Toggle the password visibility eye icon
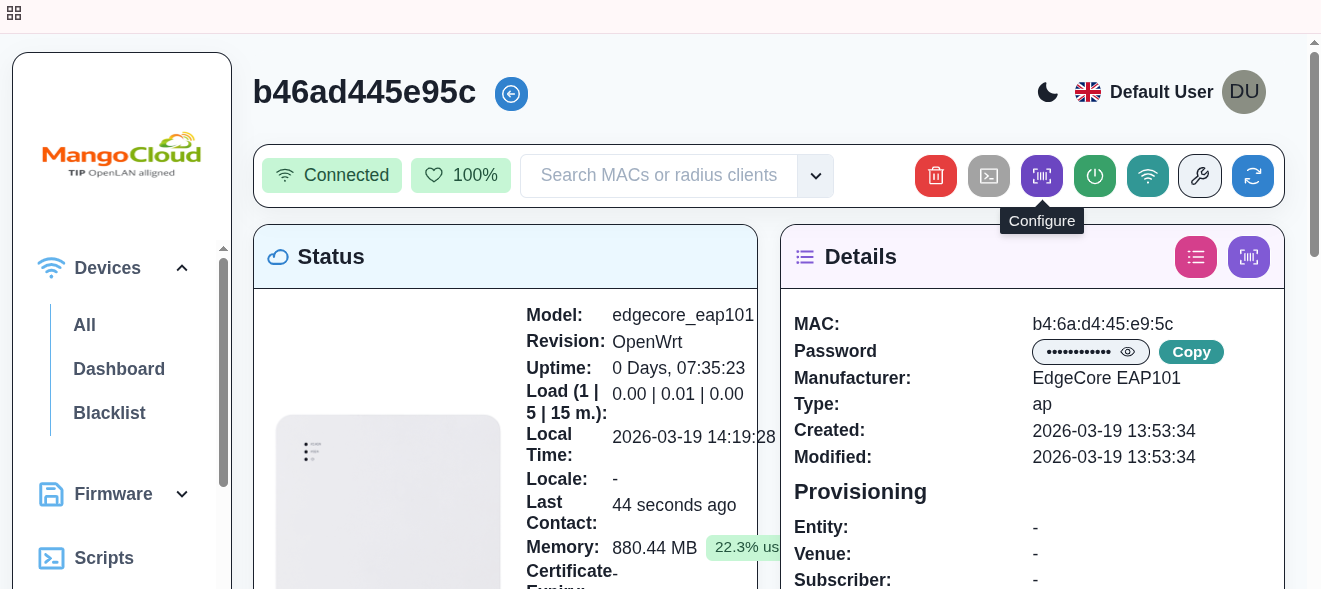This screenshot has width=1321, height=589. click(x=1128, y=351)
